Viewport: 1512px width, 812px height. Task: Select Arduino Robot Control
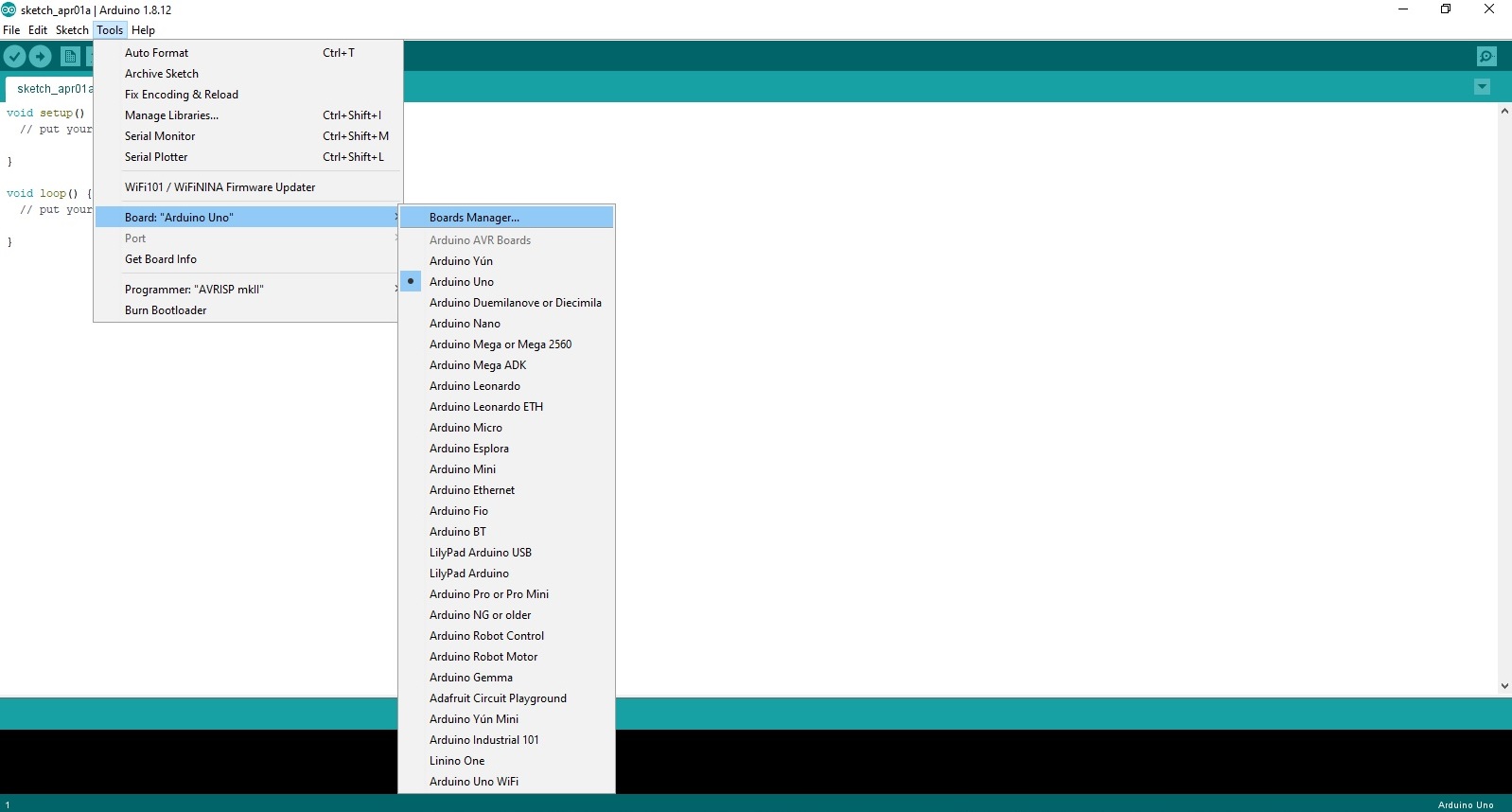[x=506, y=636]
